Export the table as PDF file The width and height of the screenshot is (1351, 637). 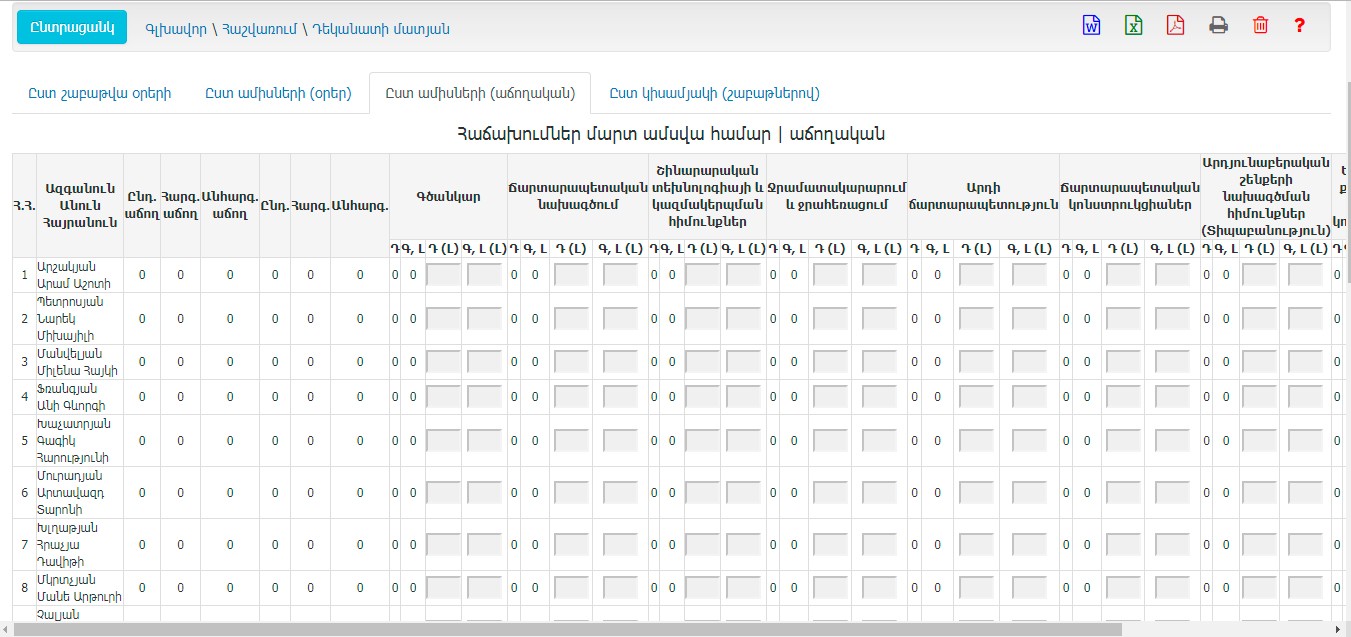pyautogui.click(x=1175, y=26)
